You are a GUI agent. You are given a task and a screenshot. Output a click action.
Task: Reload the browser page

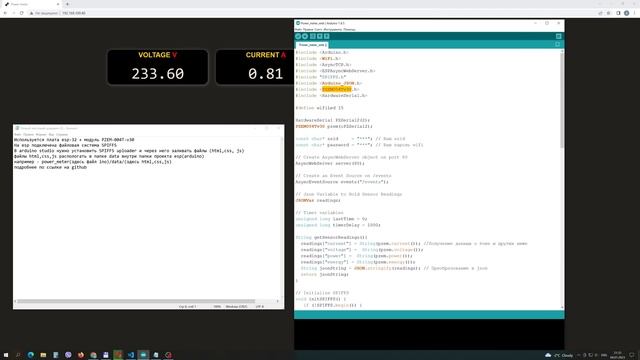(22, 13)
